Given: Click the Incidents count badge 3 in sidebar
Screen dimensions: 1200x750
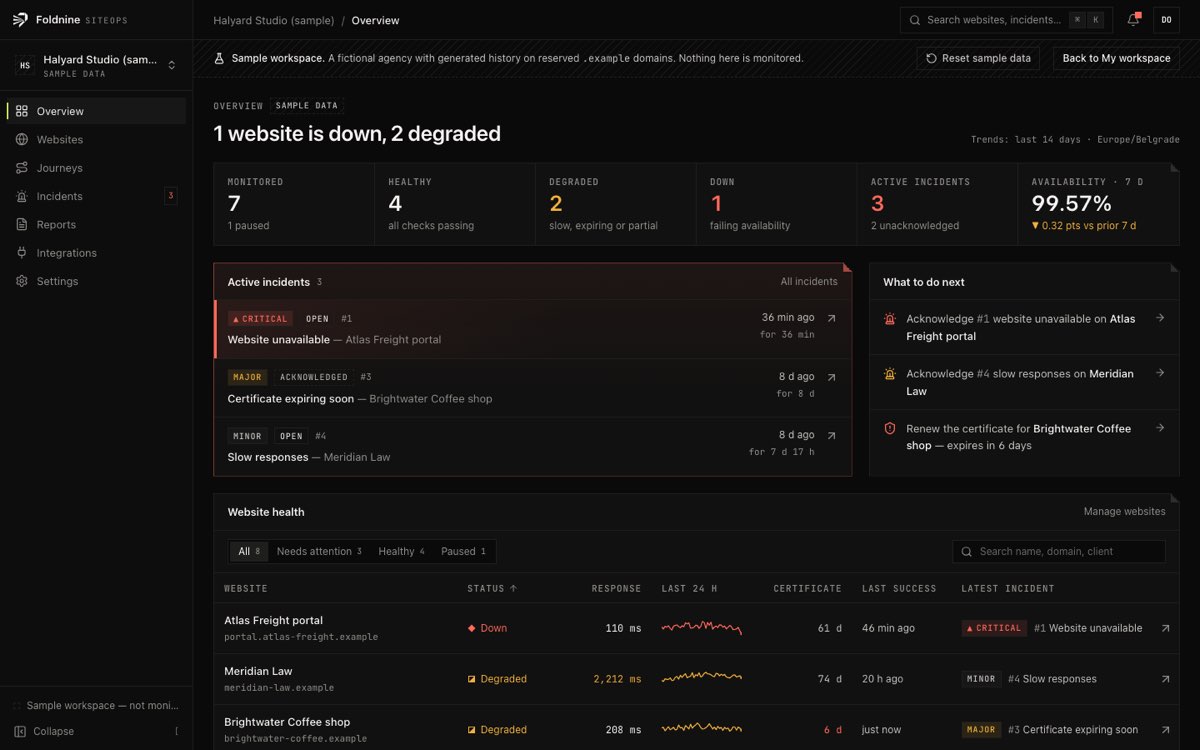Looking at the screenshot, I should click(171, 196).
